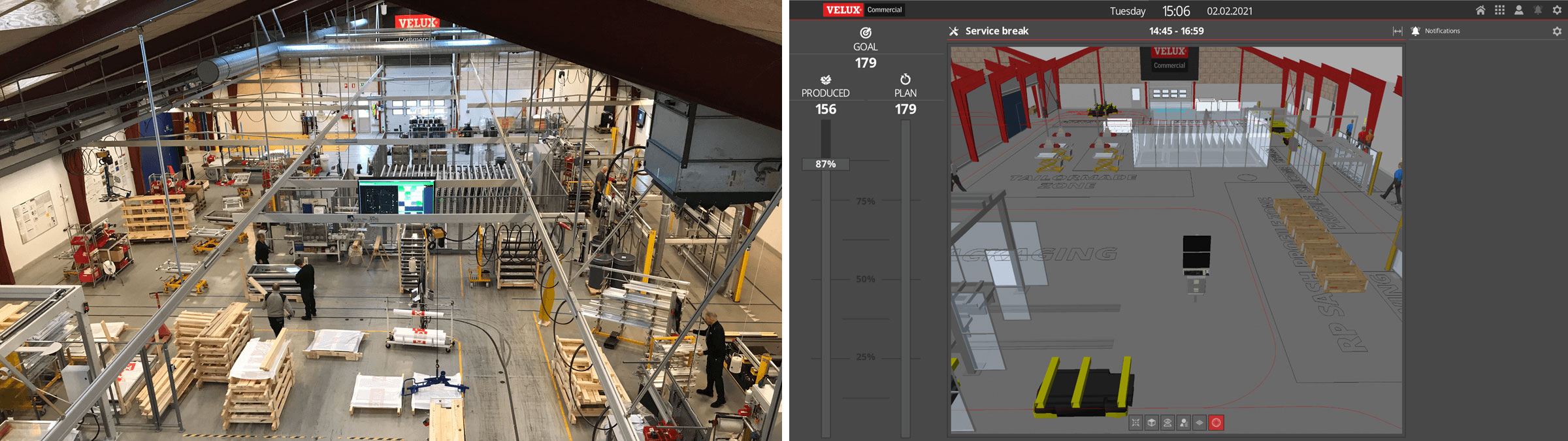This screenshot has width=1568, height=441.
Task: Open the user profile icon
Action: (x=1519, y=10)
